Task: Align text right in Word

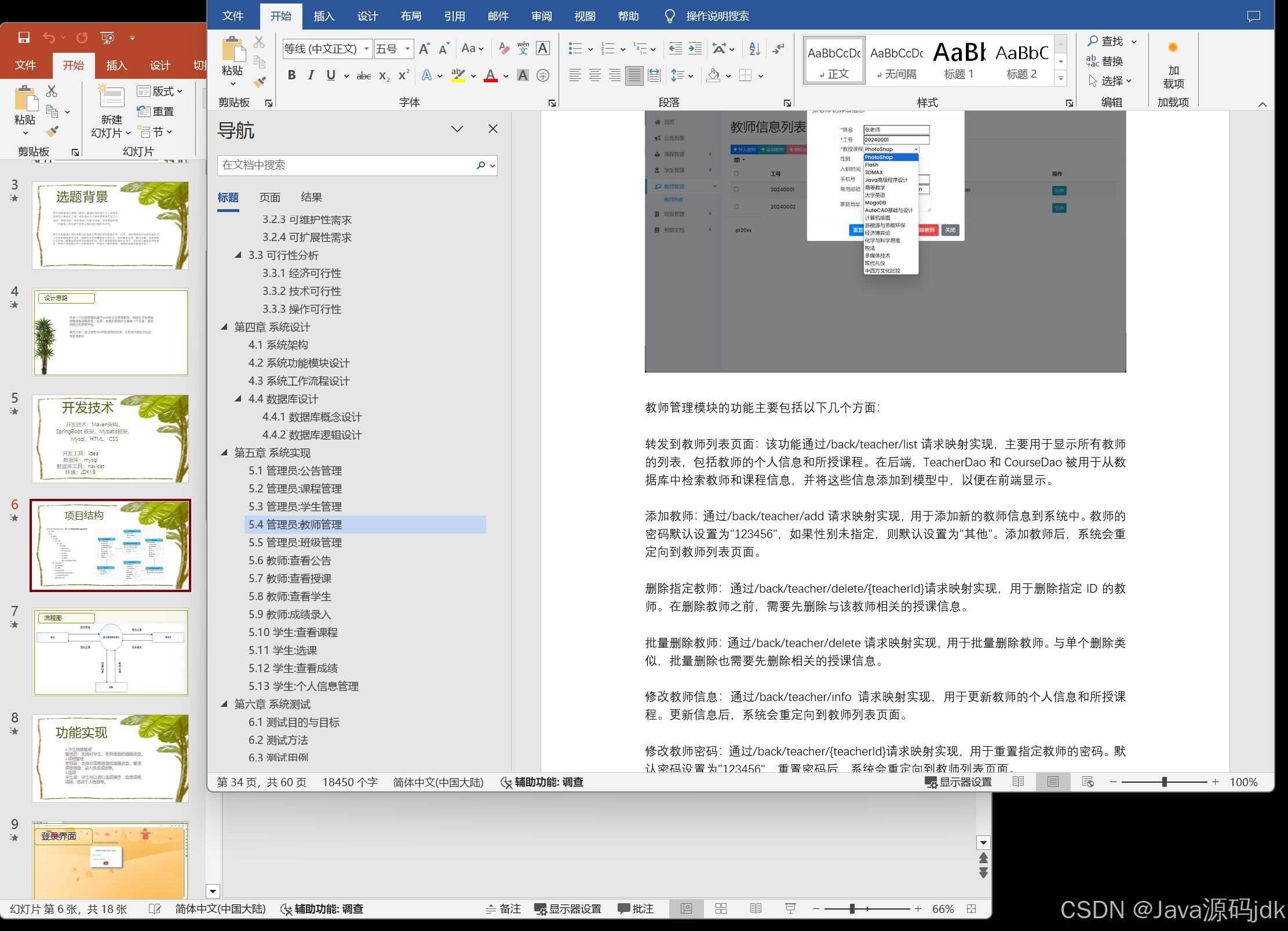Action: [x=614, y=75]
